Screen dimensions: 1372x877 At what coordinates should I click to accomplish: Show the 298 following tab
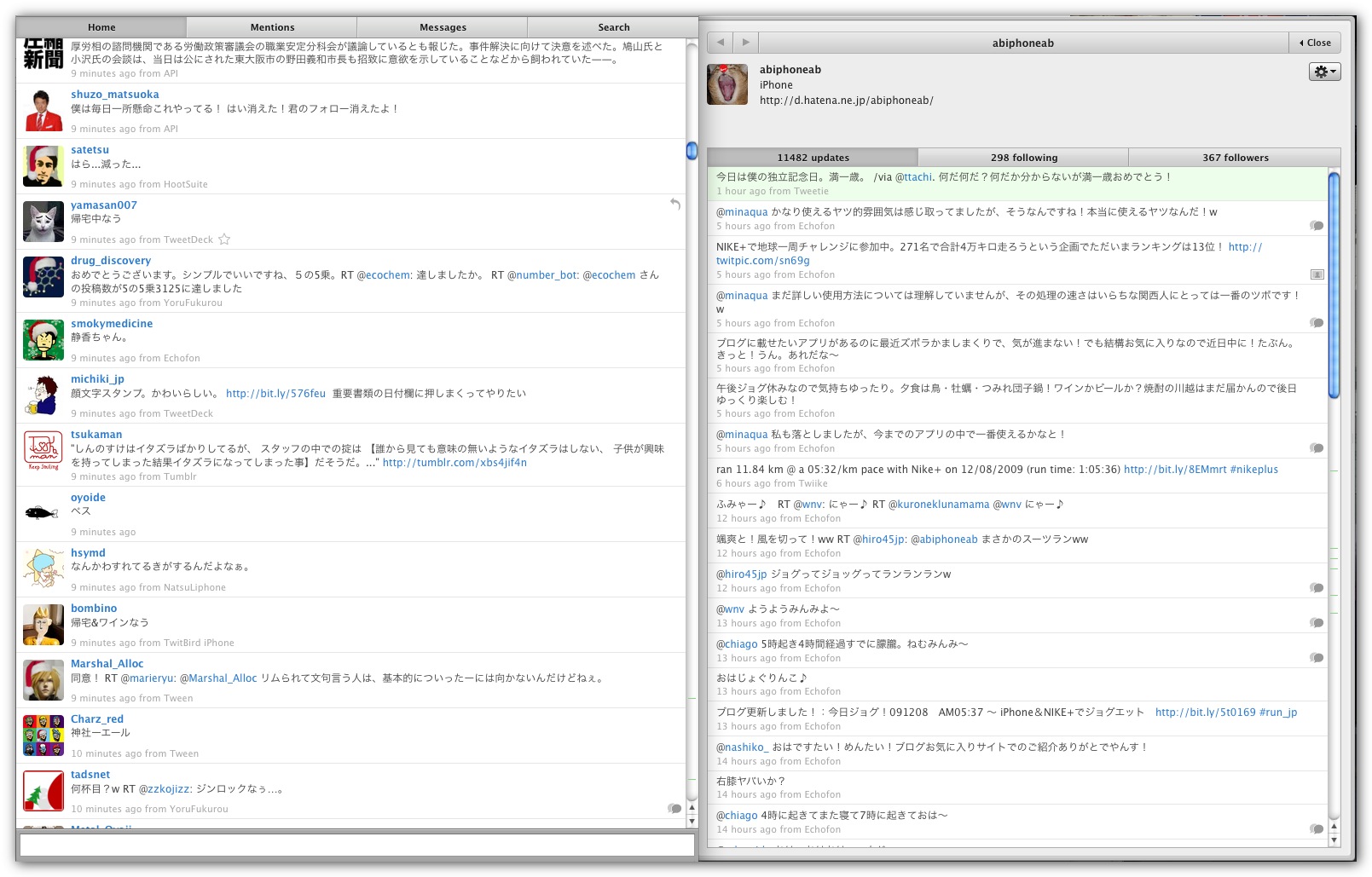1023,158
